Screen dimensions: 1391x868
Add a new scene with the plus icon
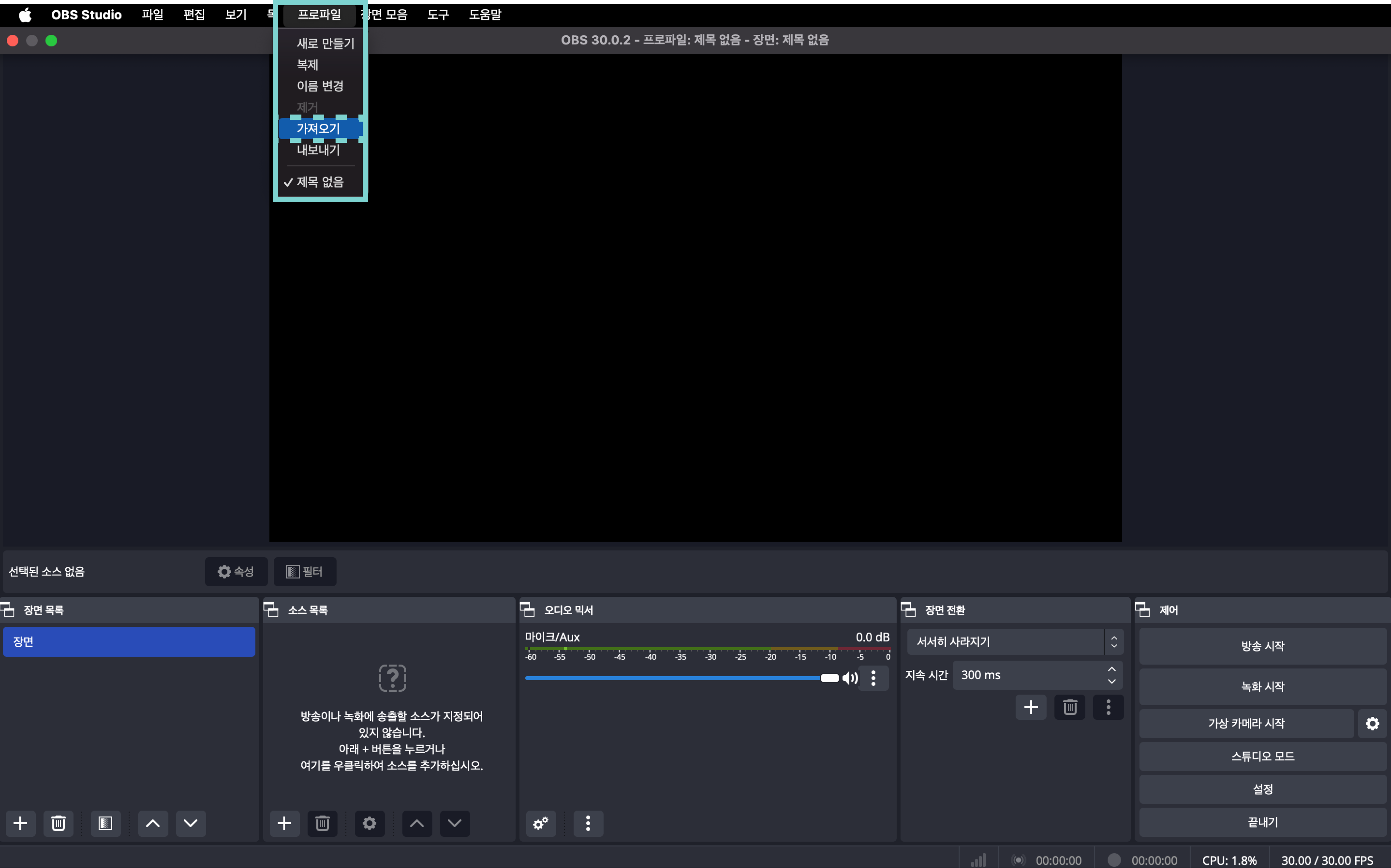pyautogui.click(x=21, y=823)
